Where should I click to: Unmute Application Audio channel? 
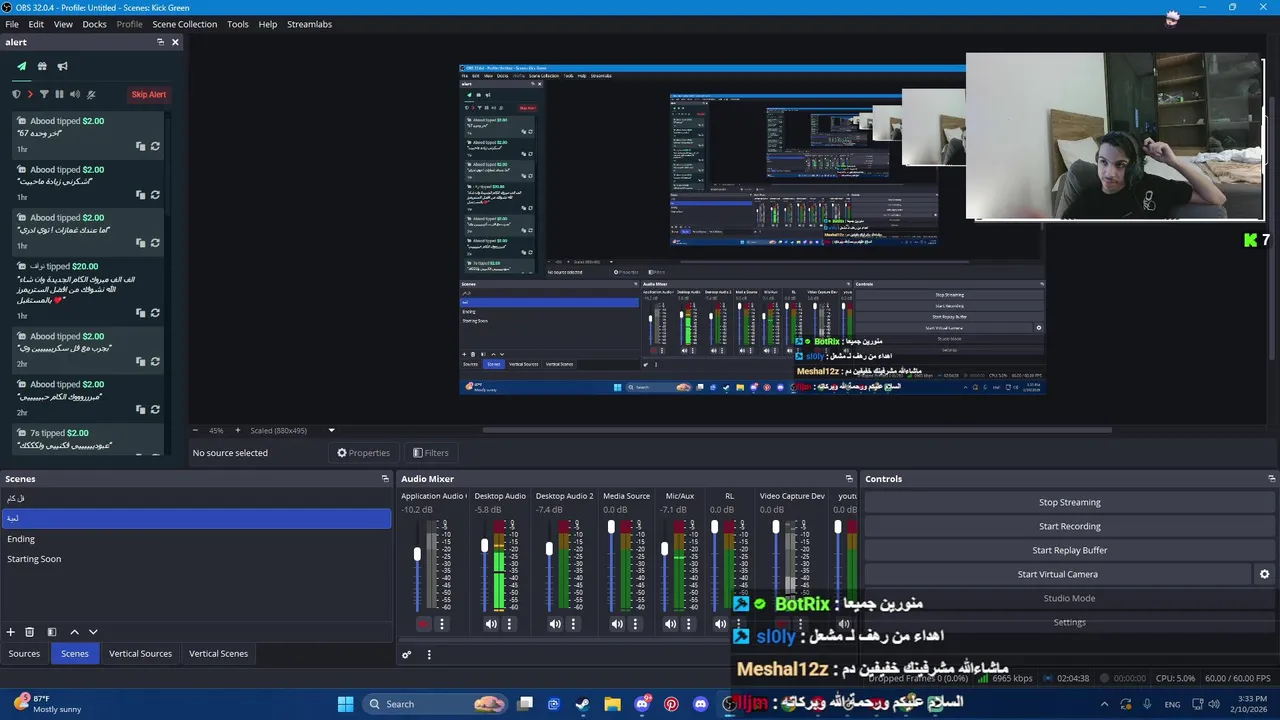coord(423,624)
